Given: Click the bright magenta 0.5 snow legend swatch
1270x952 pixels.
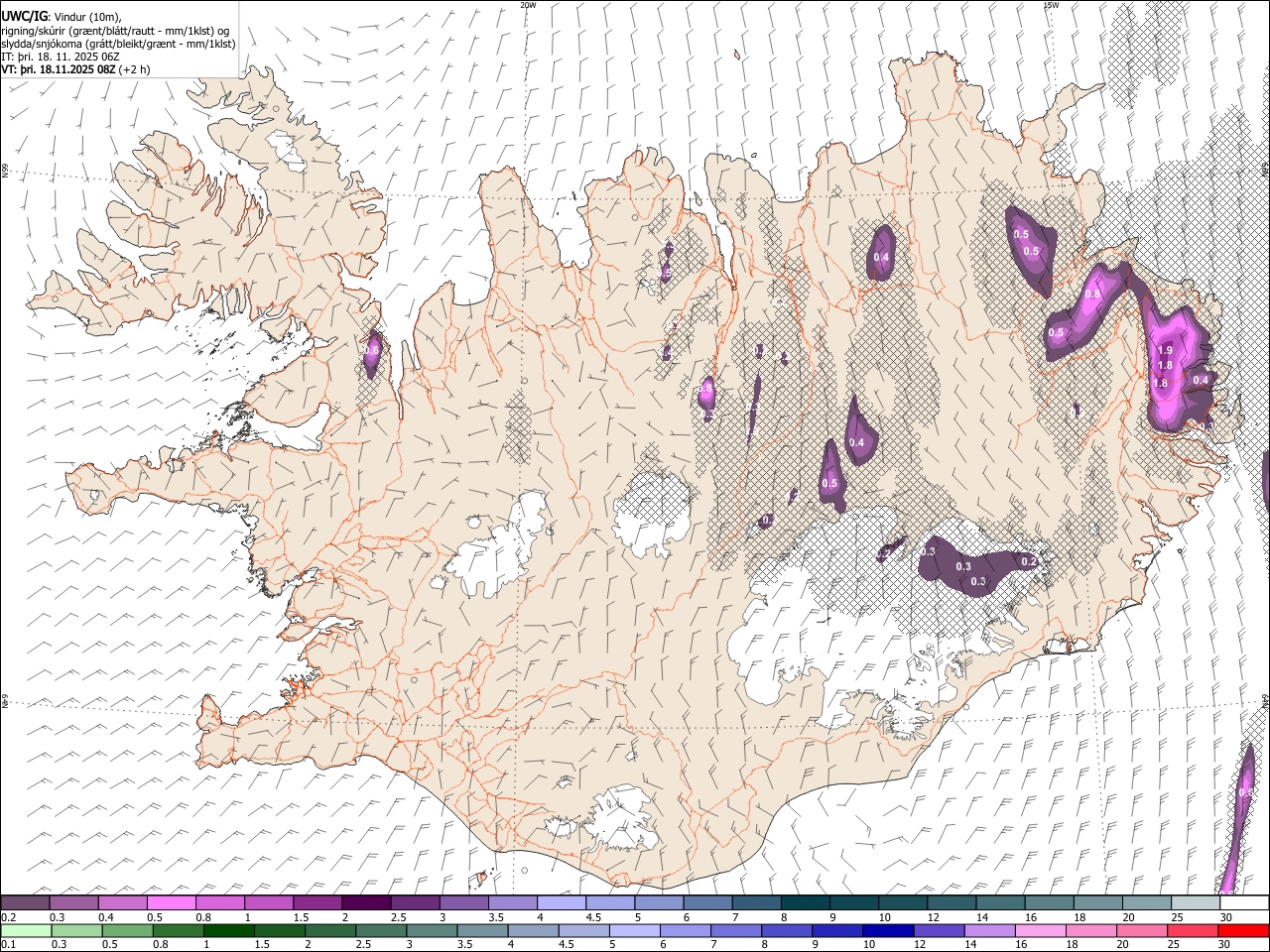Looking at the screenshot, I should coord(172,902).
